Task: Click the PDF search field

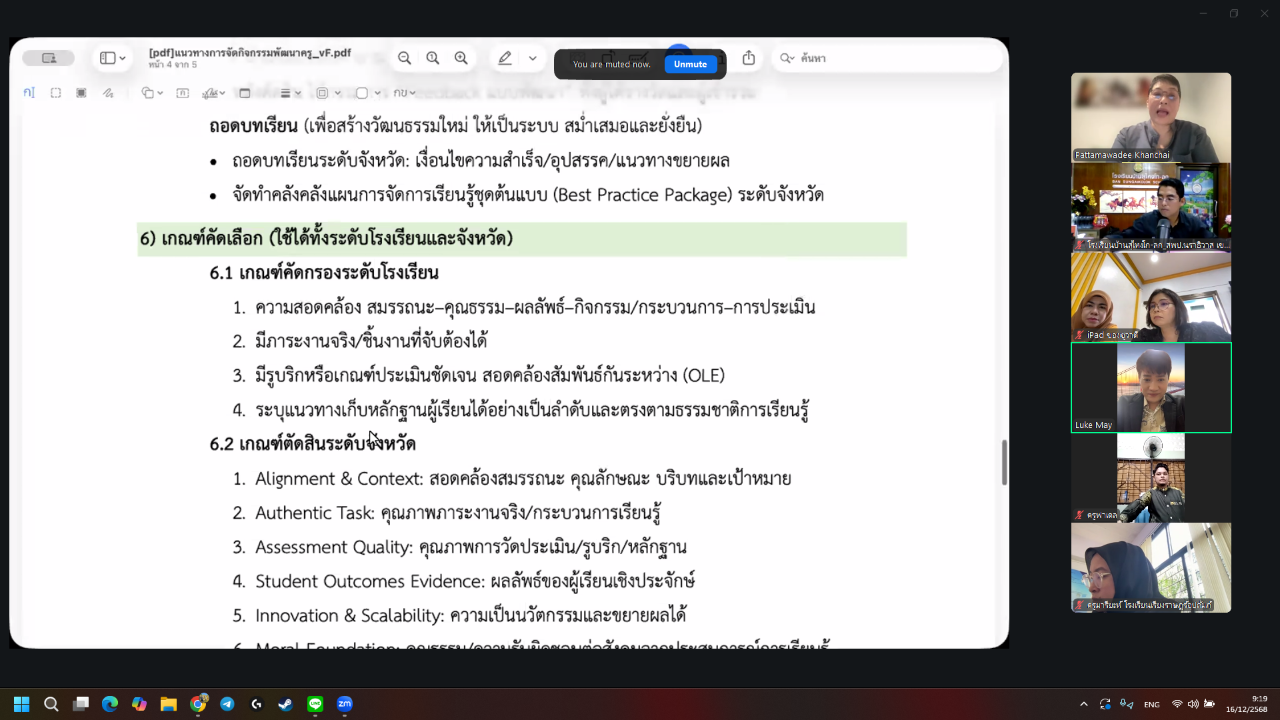Action: 890,59
